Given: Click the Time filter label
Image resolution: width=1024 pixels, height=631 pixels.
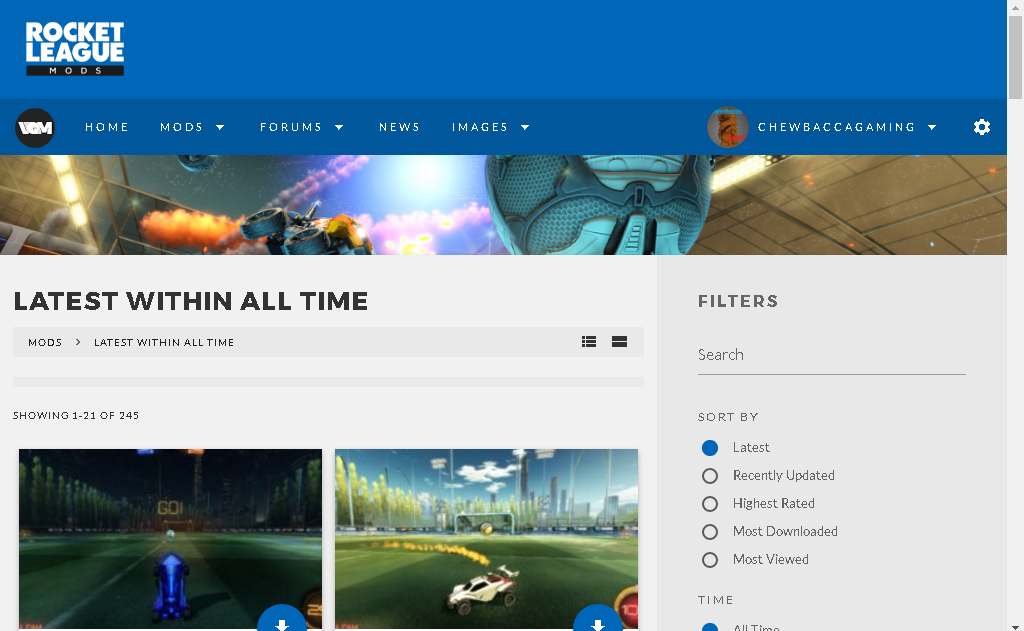Looking at the screenshot, I should [716, 600].
